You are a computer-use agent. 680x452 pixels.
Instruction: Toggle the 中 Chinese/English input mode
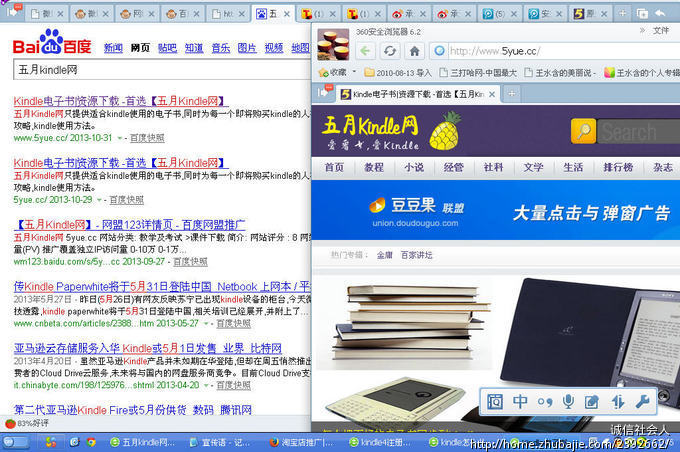(520, 402)
